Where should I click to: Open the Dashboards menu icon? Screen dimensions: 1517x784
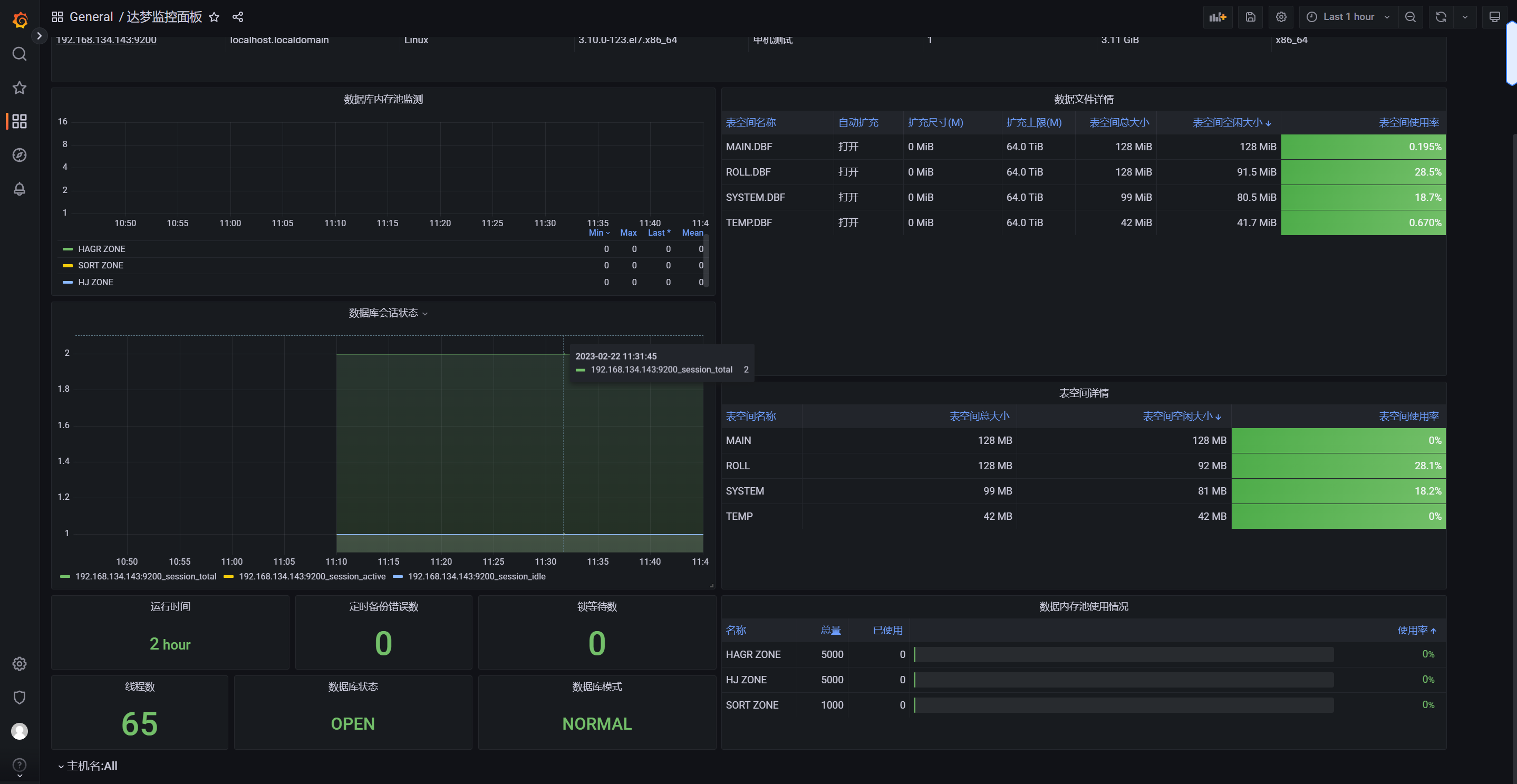click(x=20, y=121)
